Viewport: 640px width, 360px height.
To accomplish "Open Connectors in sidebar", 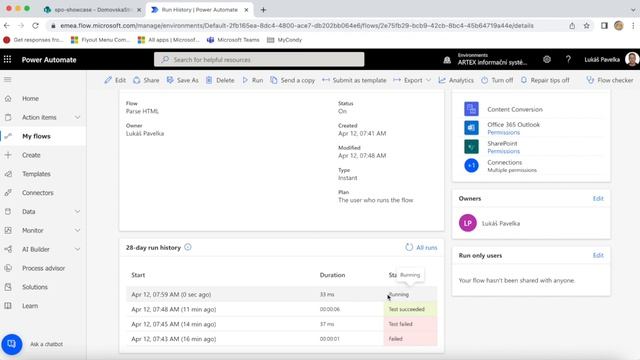I will (x=38, y=193).
